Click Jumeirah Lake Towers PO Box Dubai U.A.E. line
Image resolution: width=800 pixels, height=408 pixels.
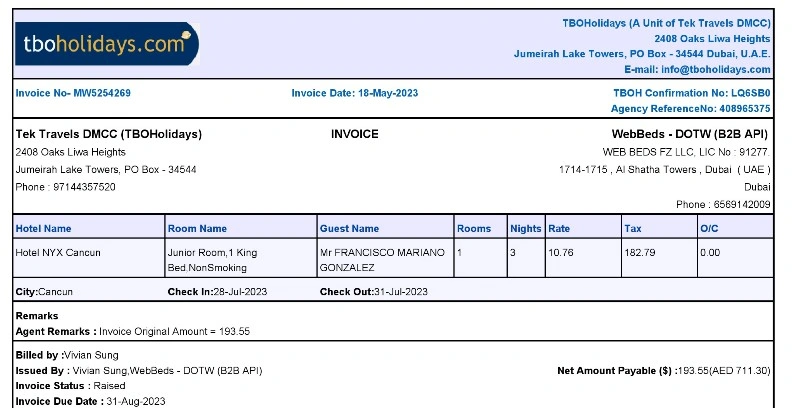pos(642,54)
